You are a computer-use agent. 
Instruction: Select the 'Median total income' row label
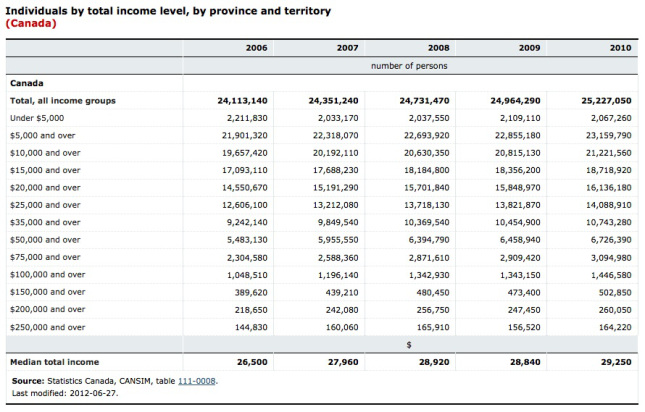[x=55, y=362]
